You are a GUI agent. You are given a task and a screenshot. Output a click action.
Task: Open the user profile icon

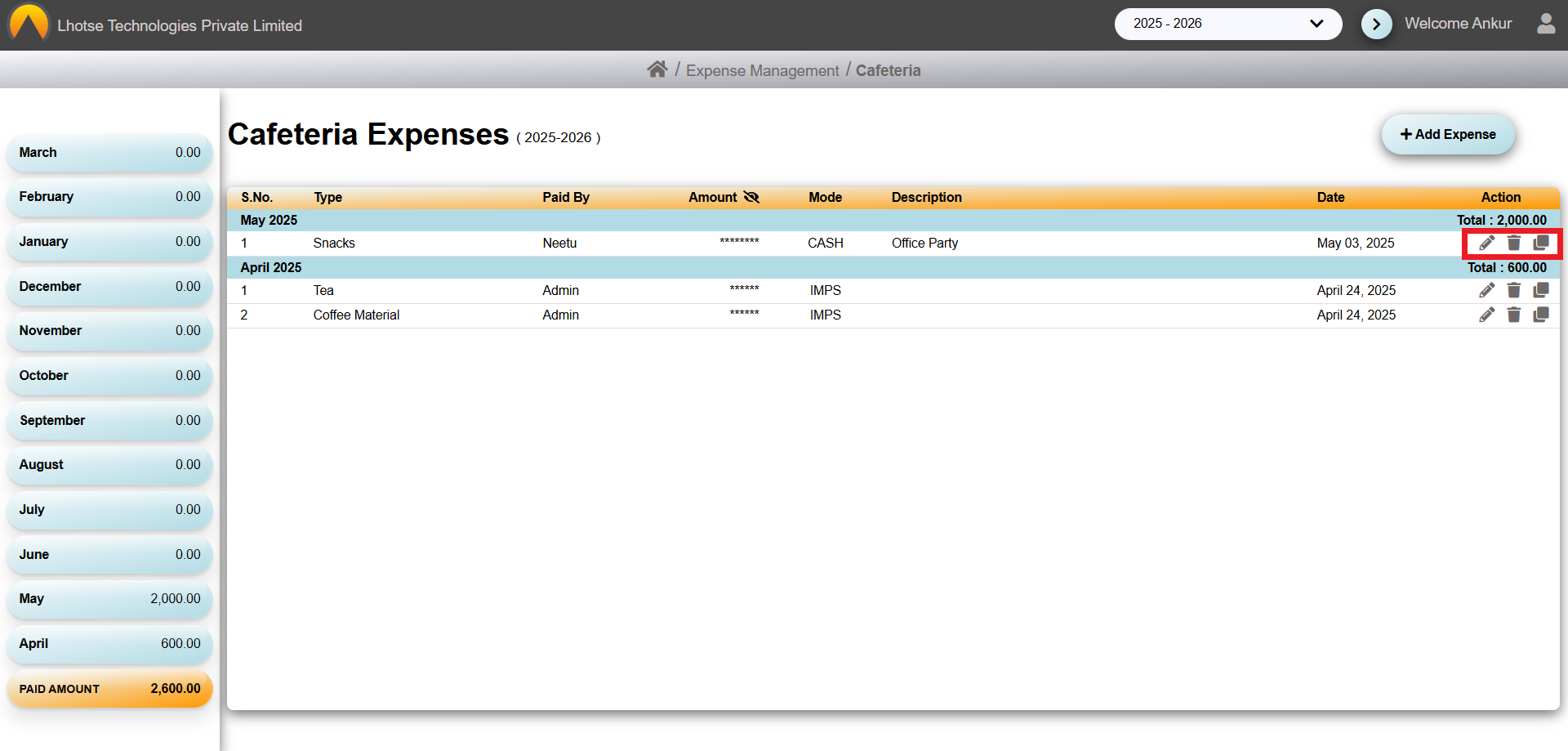point(1546,24)
